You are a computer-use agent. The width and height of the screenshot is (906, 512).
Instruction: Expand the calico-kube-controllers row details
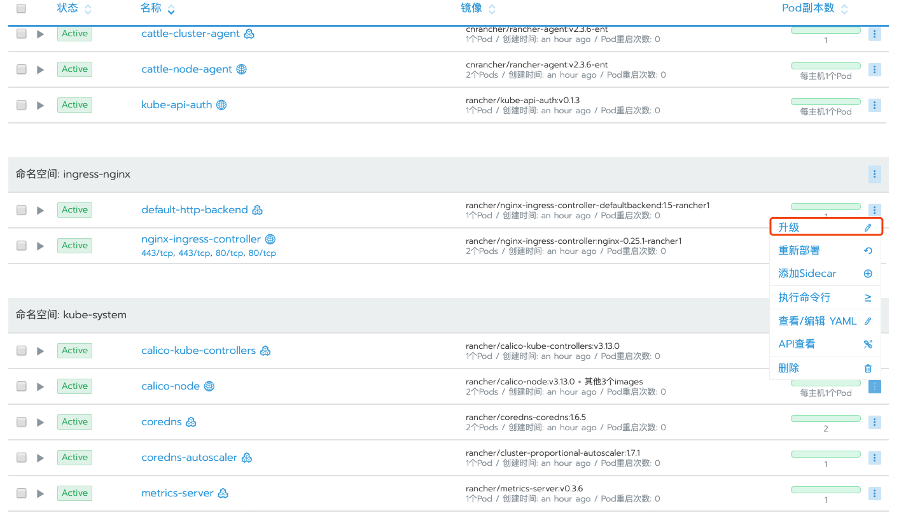point(40,351)
